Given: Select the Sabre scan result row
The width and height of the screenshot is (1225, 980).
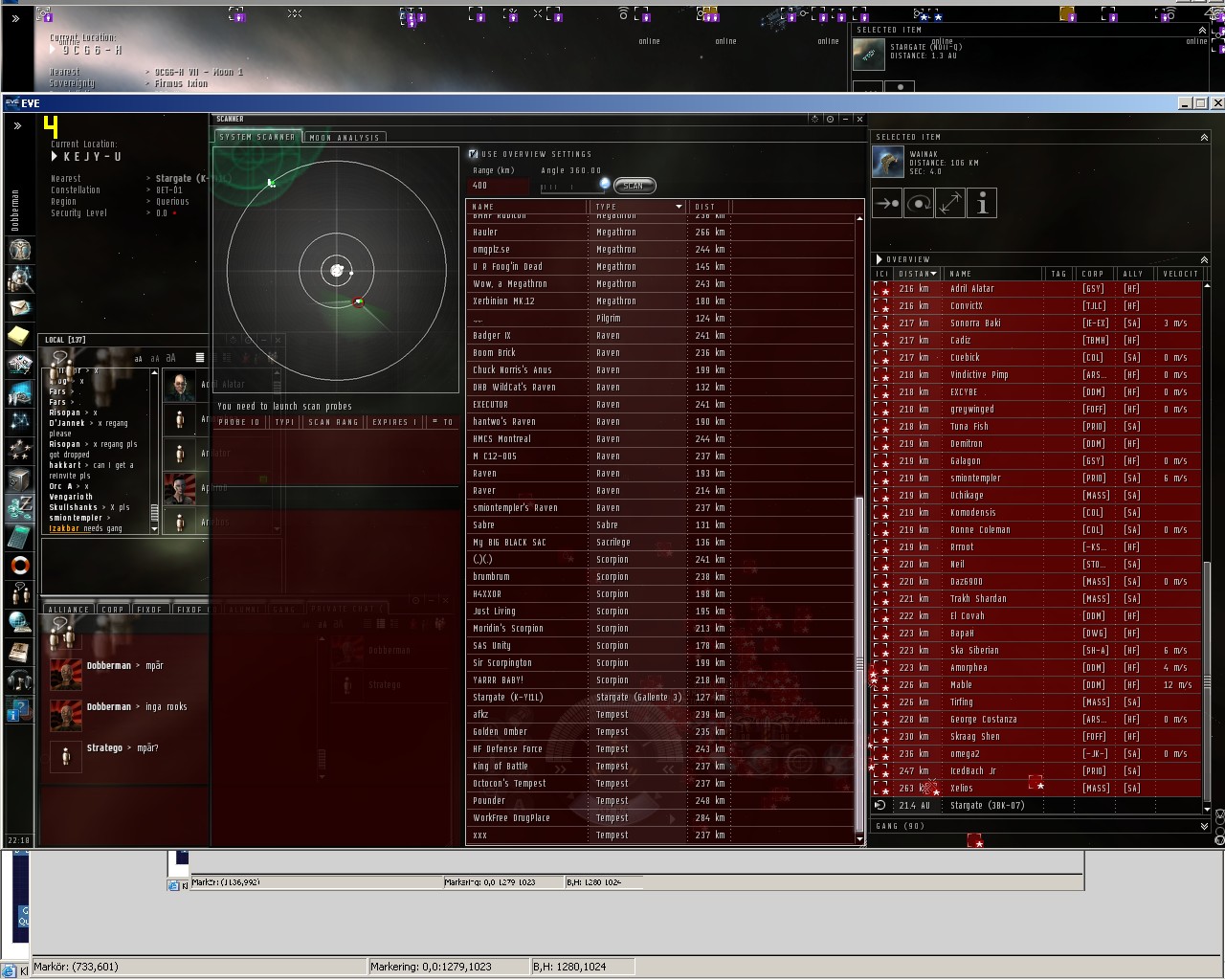Looking at the screenshot, I should pyautogui.click(x=660, y=524).
